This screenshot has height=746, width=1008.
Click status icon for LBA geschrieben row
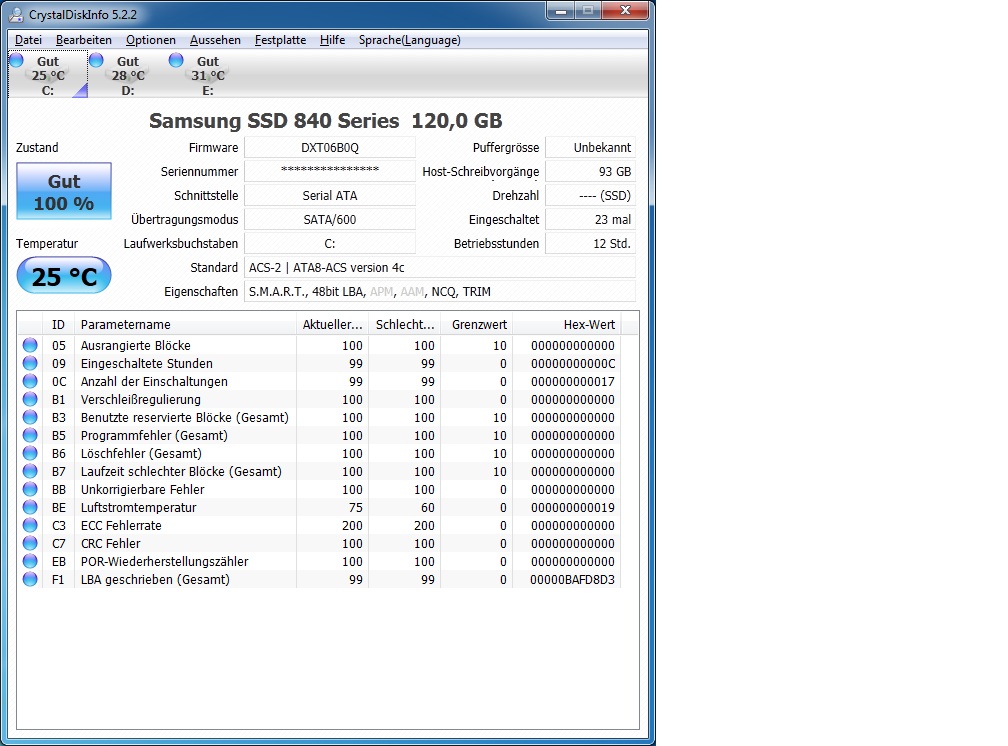[30, 579]
